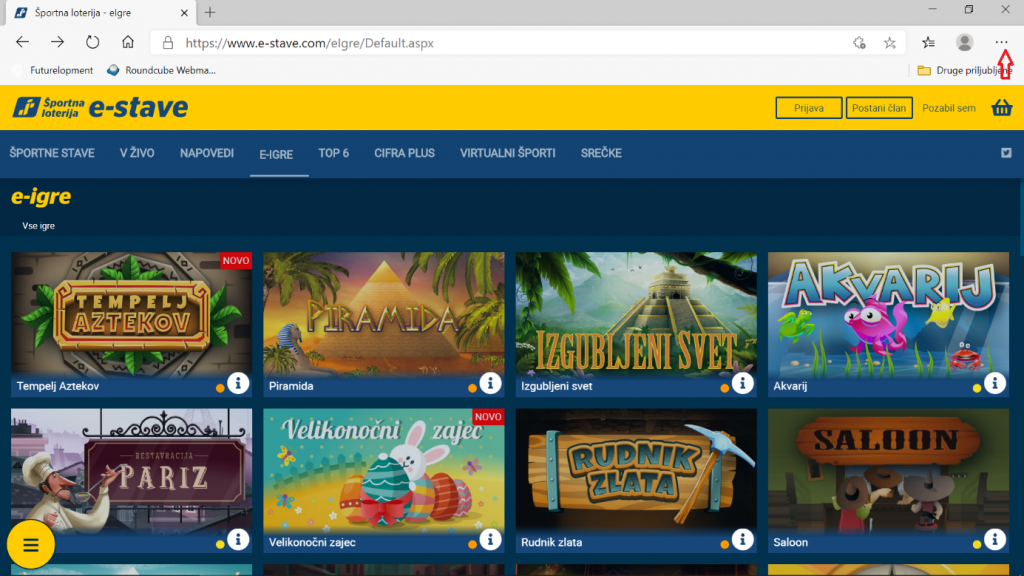
Task: Click the Postani član button
Action: (x=879, y=108)
